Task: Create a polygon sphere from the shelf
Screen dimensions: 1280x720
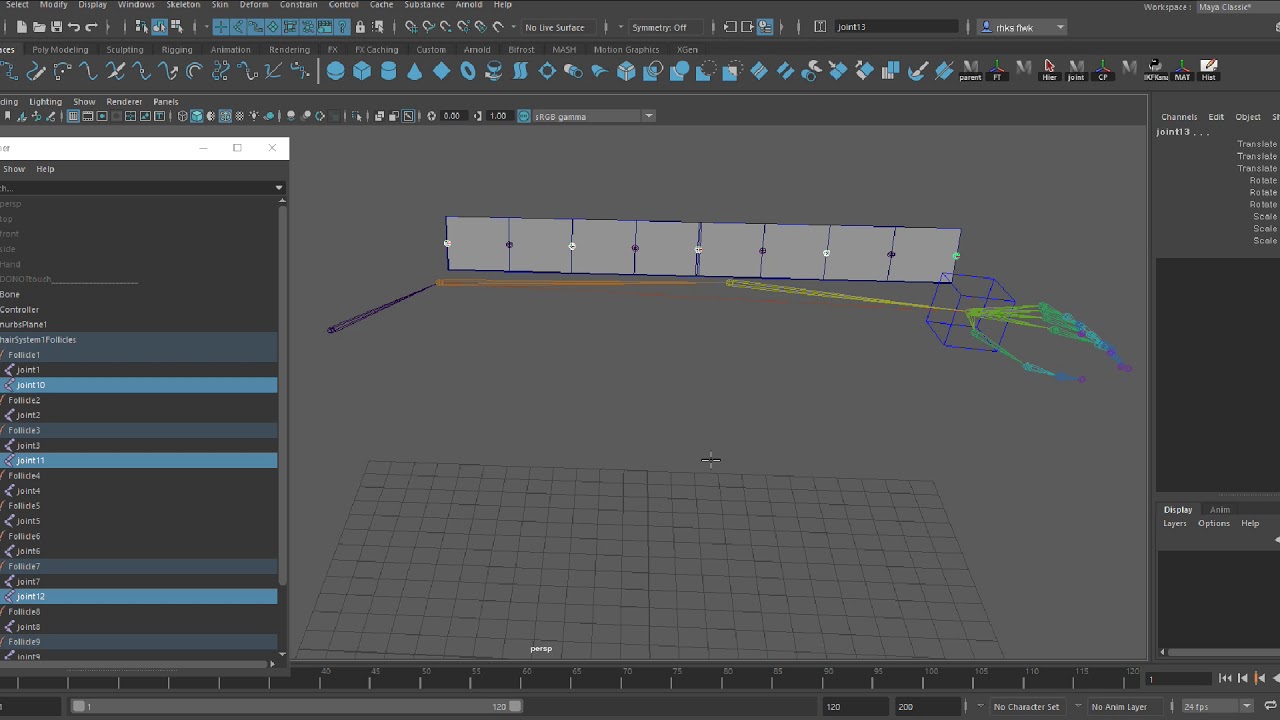Action: (336, 71)
